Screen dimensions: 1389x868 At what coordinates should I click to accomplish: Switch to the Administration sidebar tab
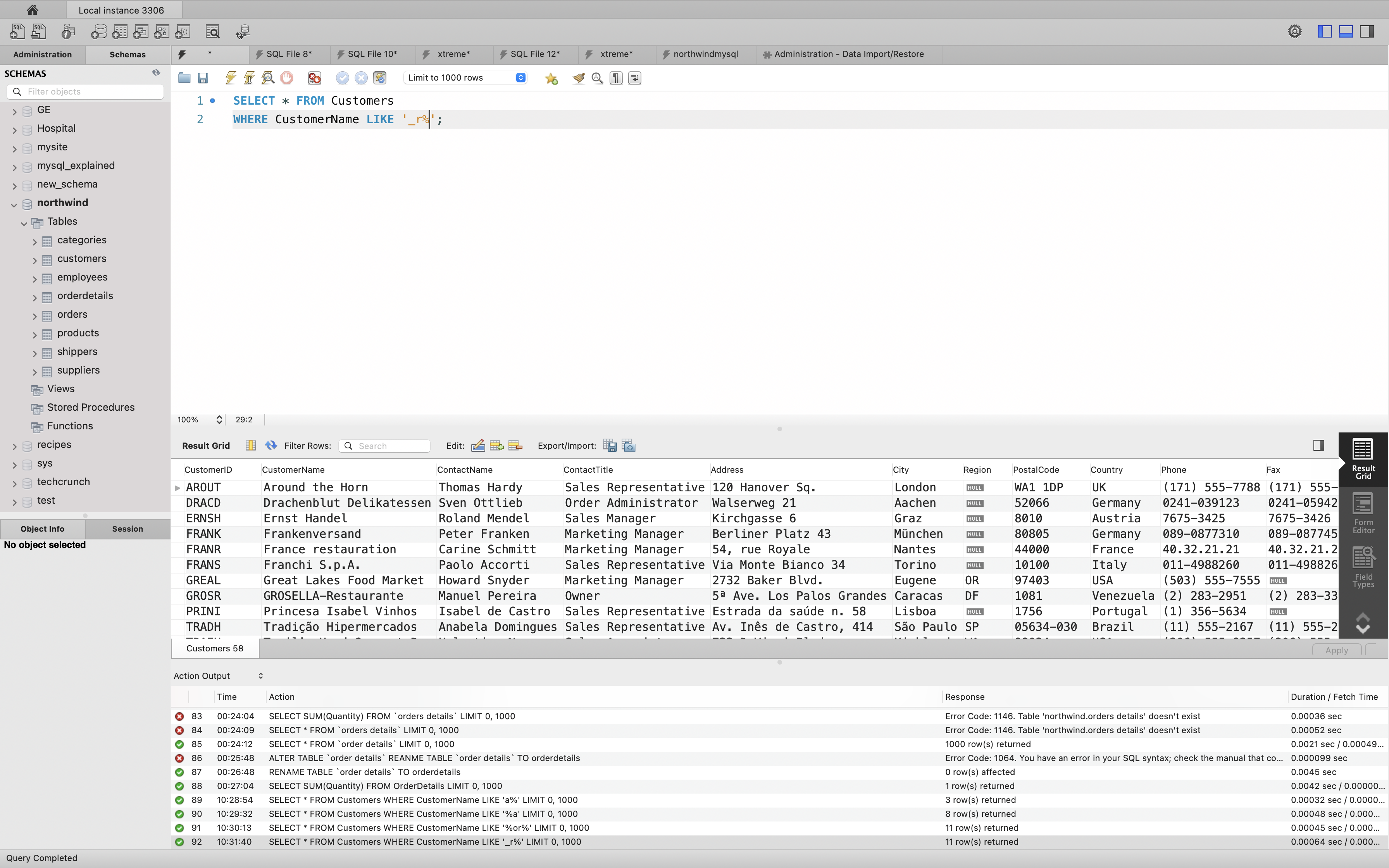[43, 55]
